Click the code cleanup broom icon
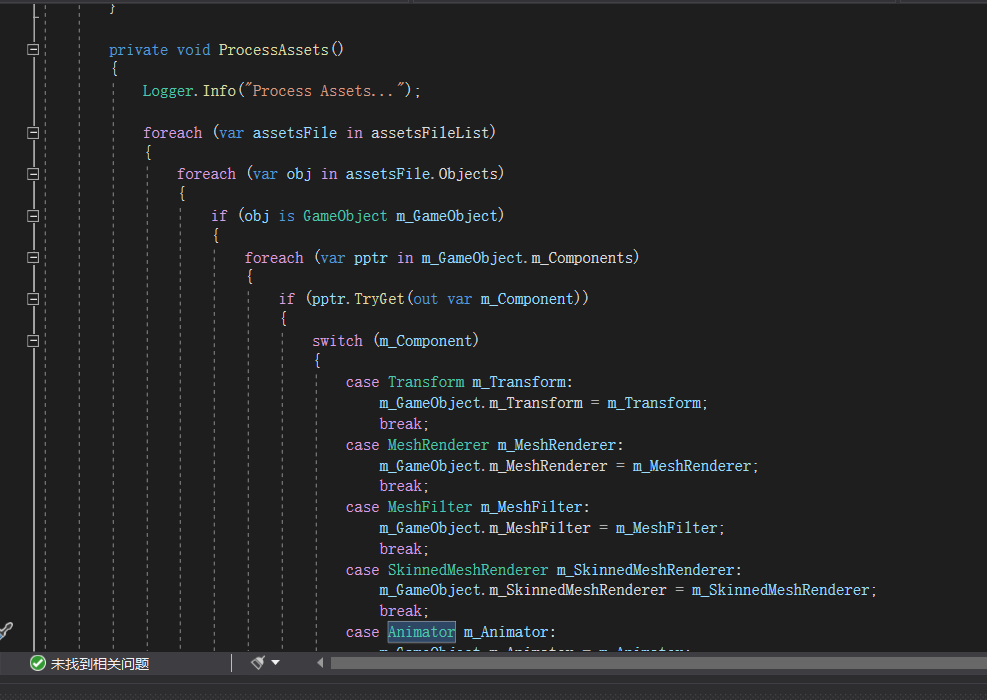The width and height of the screenshot is (987, 700). (x=258, y=663)
